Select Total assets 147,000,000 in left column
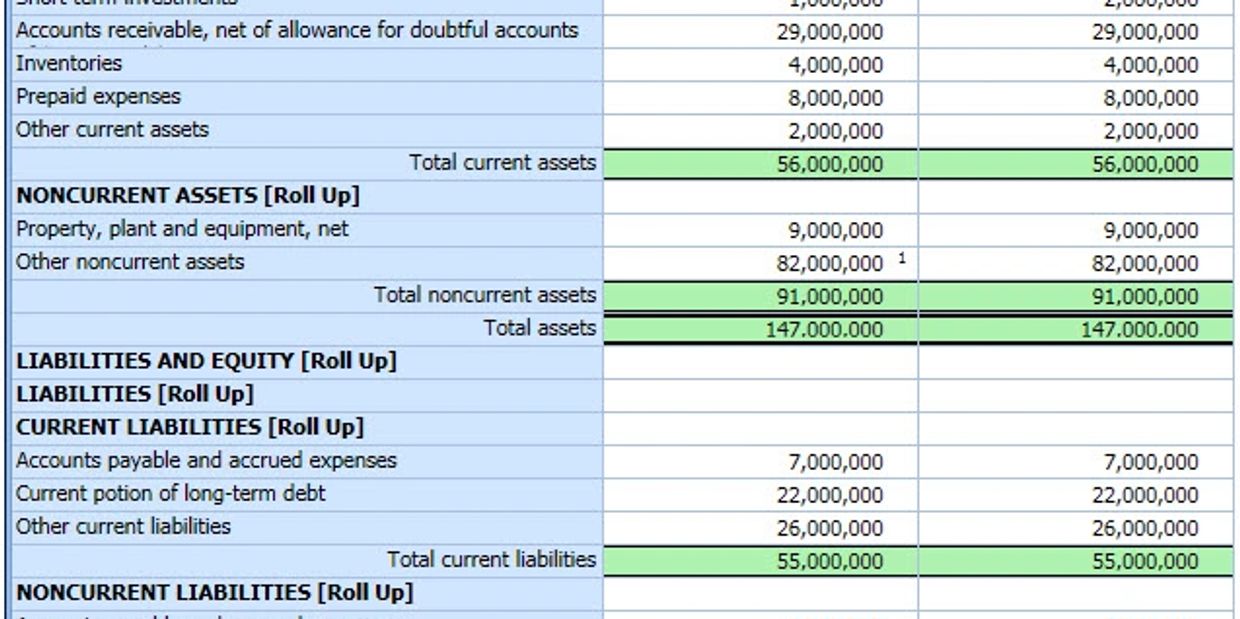1240x619 pixels. (760, 330)
